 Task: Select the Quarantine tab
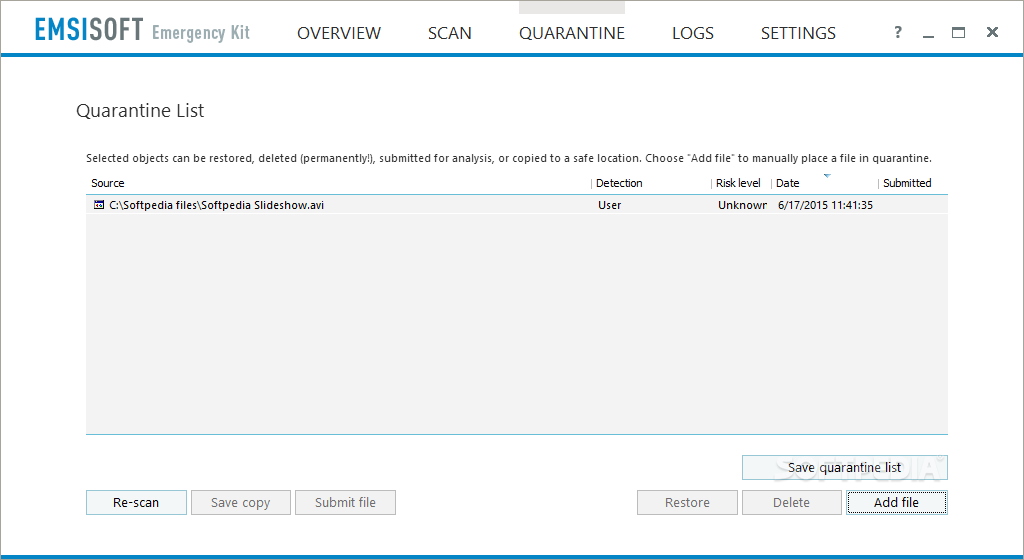click(571, 33)
